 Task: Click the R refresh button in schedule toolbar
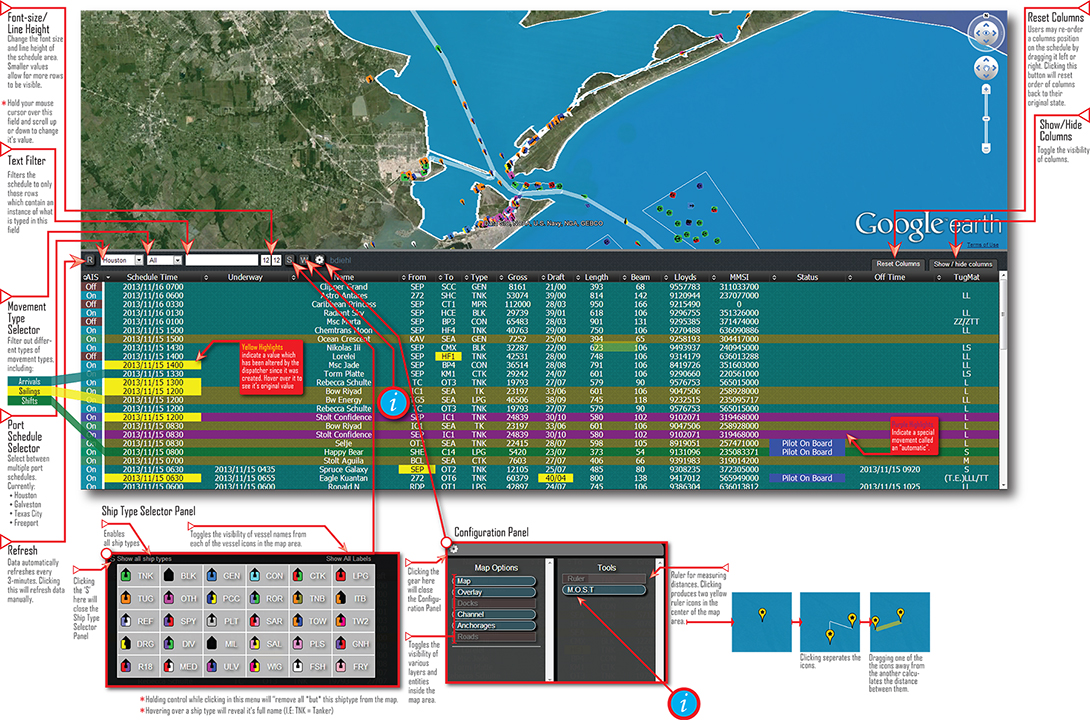click(90, 260)
